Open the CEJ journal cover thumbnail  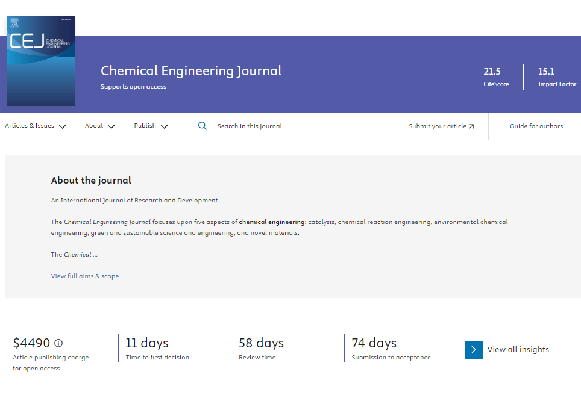(x=41, y=61)
